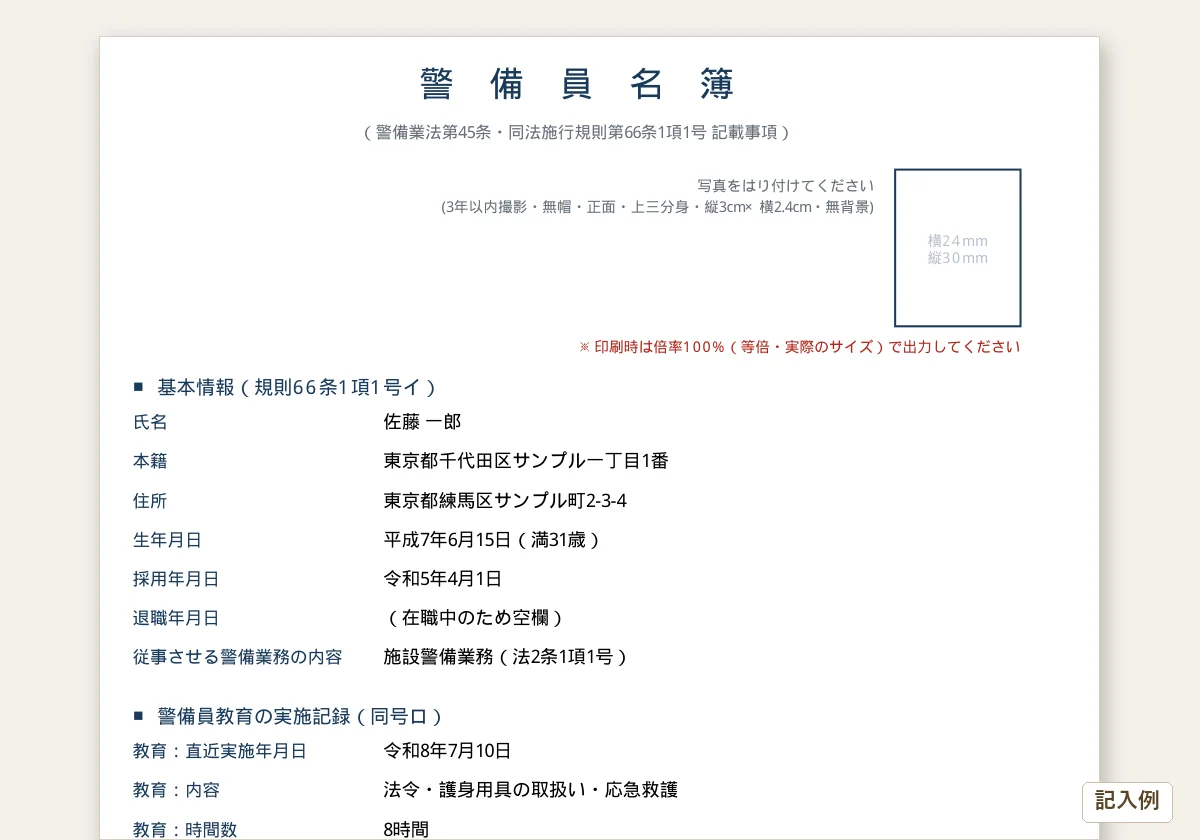Select the address 東京都練馬区サンプル町2-3-4
Screen dimensions: 1200x840
[x=506, y=500]
